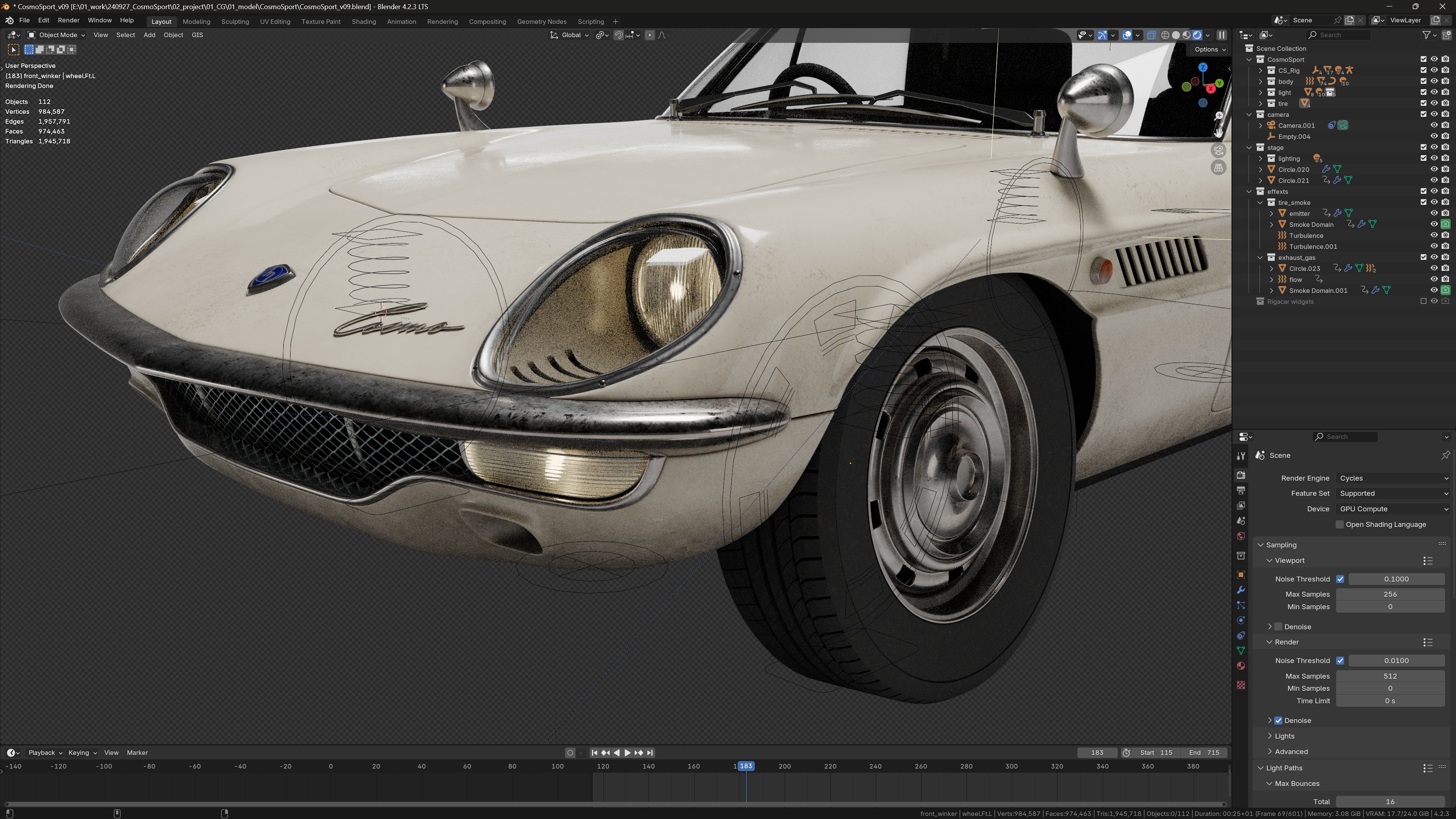Click play animation button in timeline
The width and height of the screenshot is (1456, 819).
pyautogui.click(x=627, y=753)
